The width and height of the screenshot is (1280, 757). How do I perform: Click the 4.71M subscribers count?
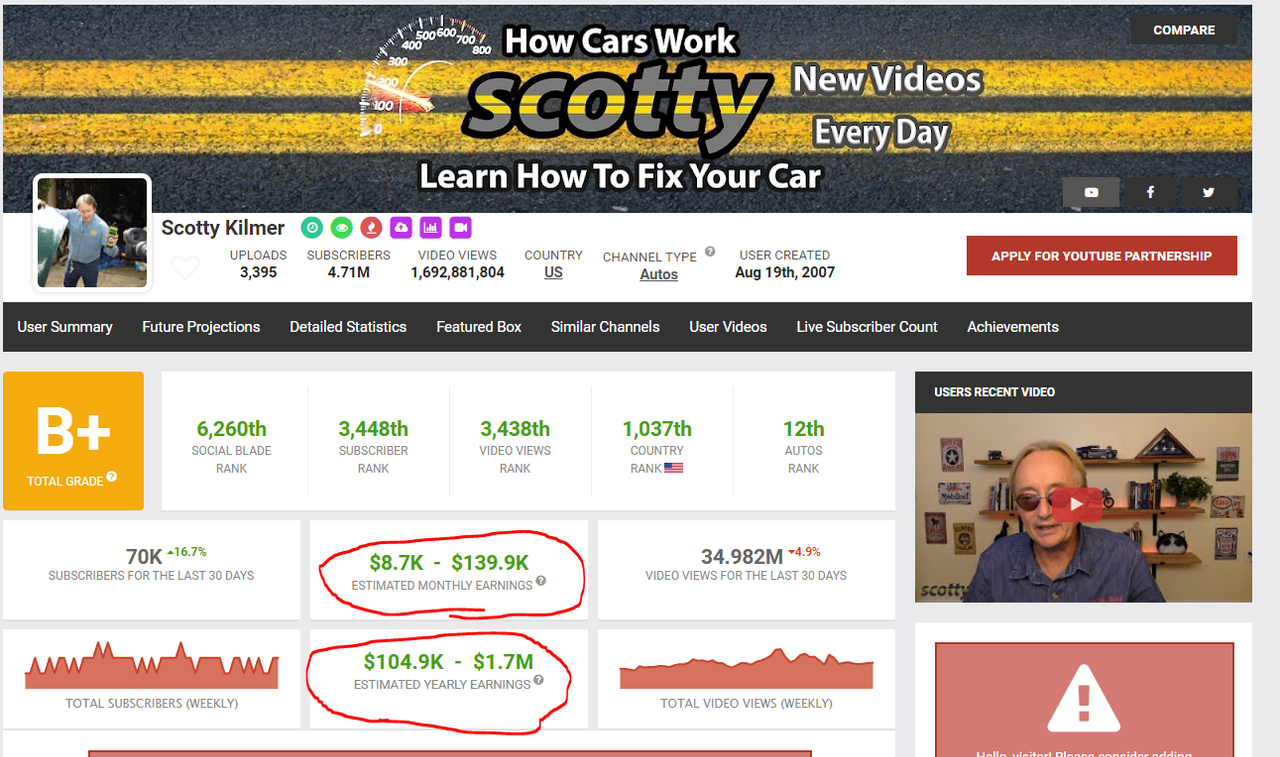coord(349,272)
